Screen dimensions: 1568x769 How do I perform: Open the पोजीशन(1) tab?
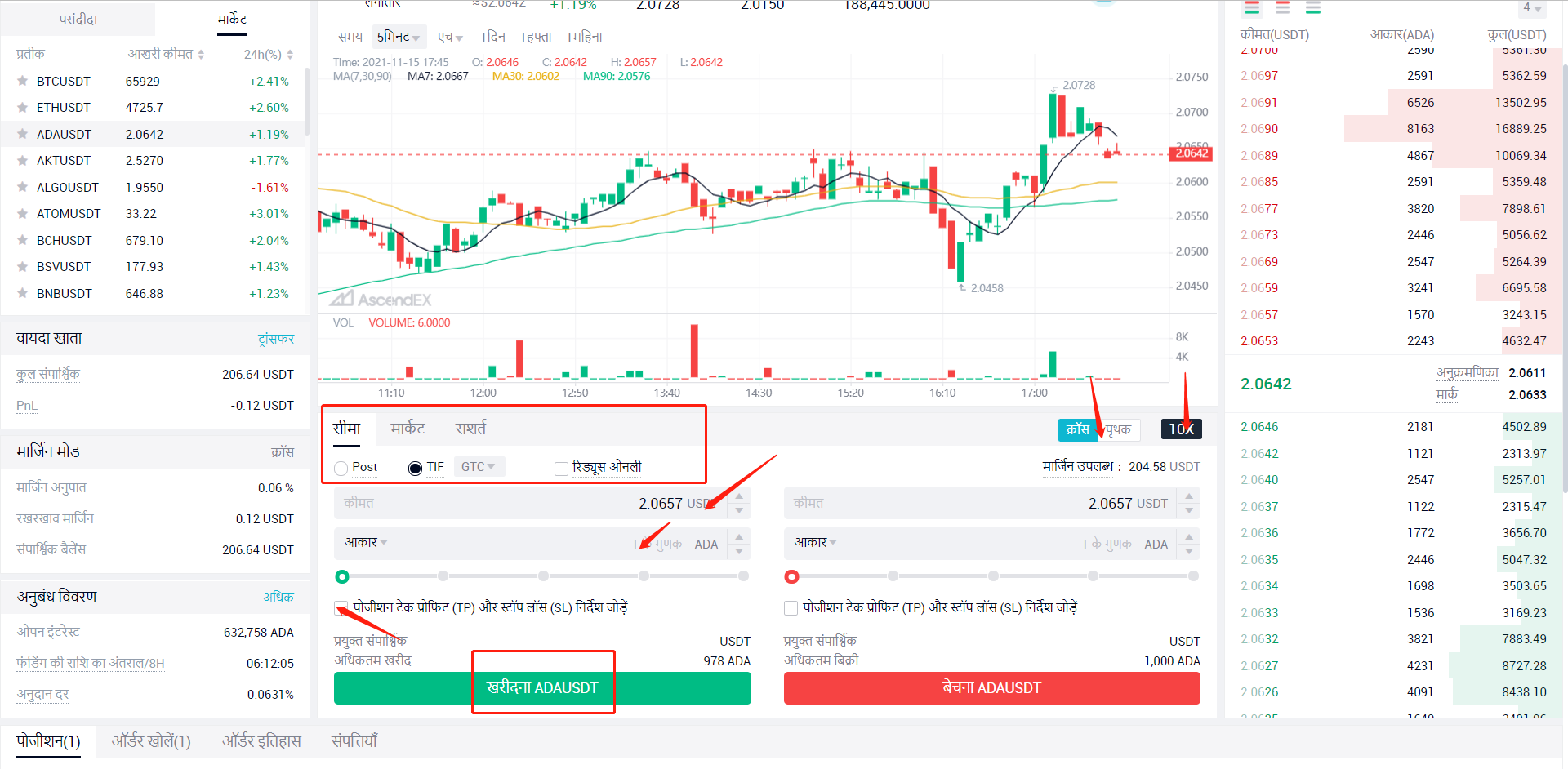click(48, 741)
